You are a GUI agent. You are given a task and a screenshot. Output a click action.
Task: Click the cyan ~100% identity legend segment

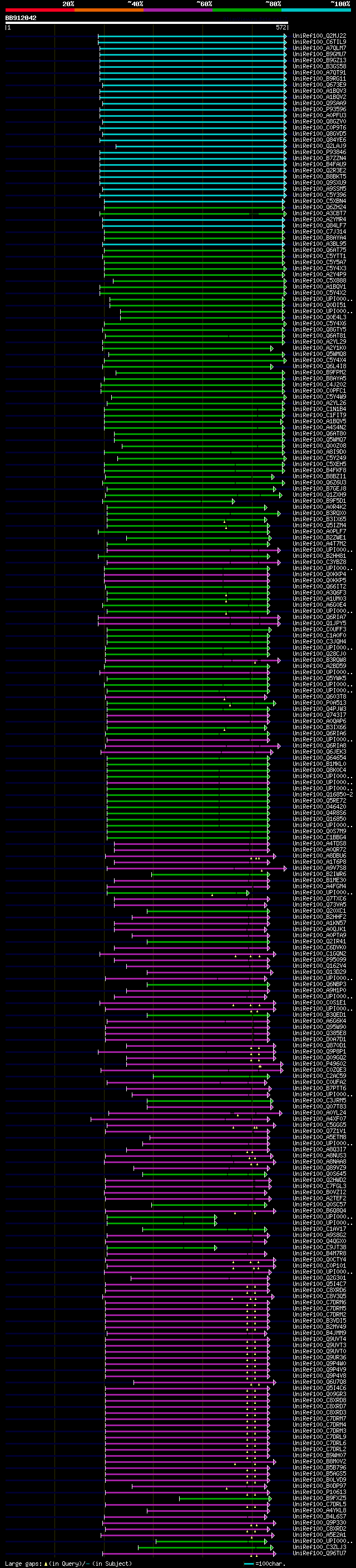click(316, 10)
